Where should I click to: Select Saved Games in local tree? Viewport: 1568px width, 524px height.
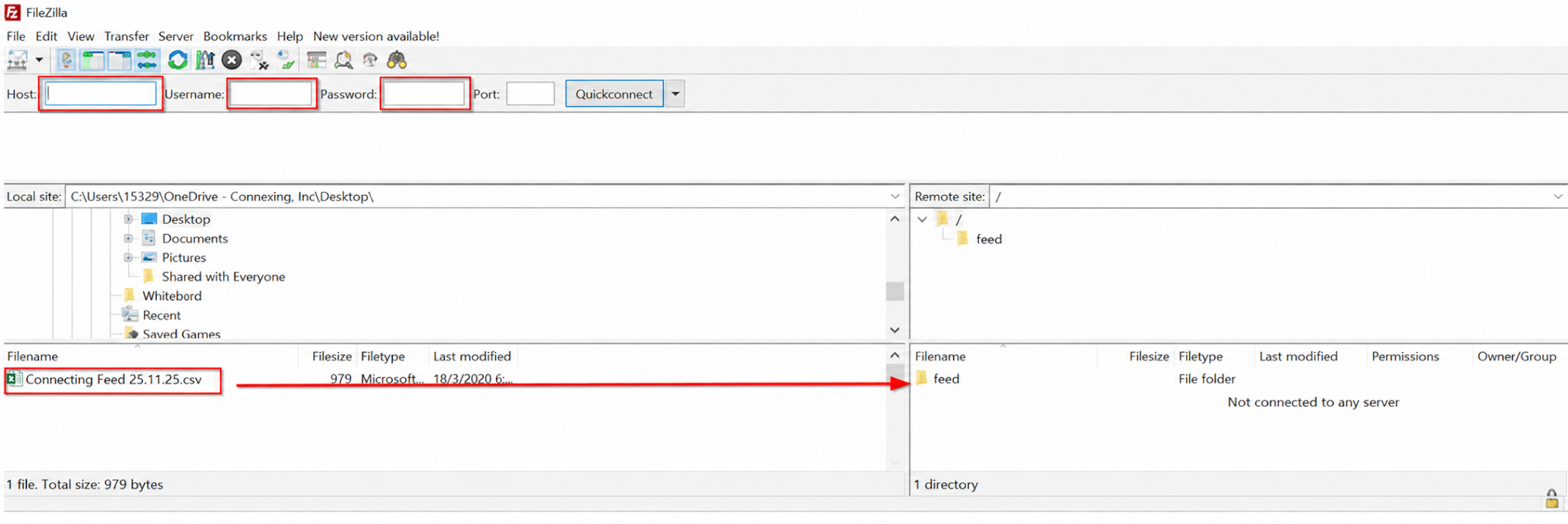tap(181, 334)
